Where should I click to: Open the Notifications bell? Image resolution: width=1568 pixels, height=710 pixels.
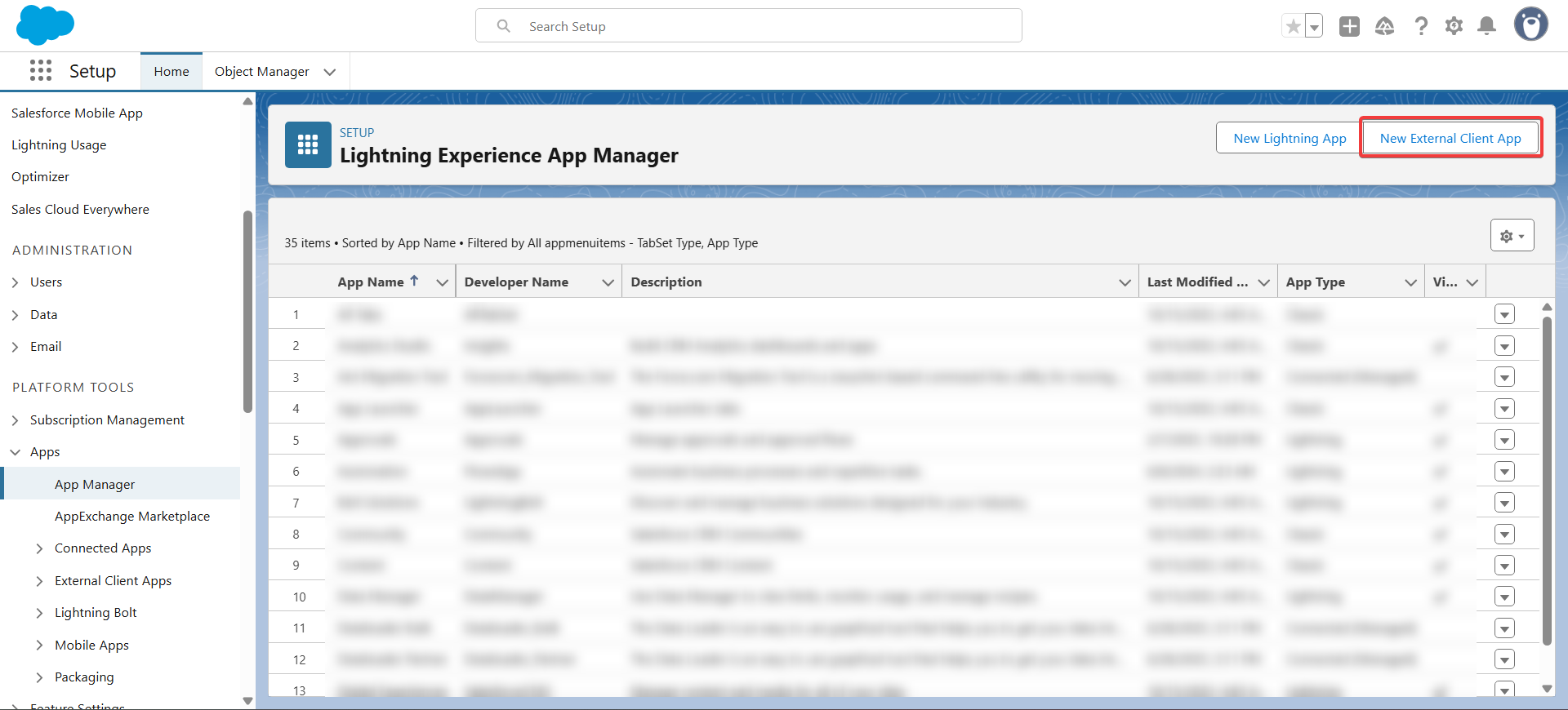pos(1487,26)
